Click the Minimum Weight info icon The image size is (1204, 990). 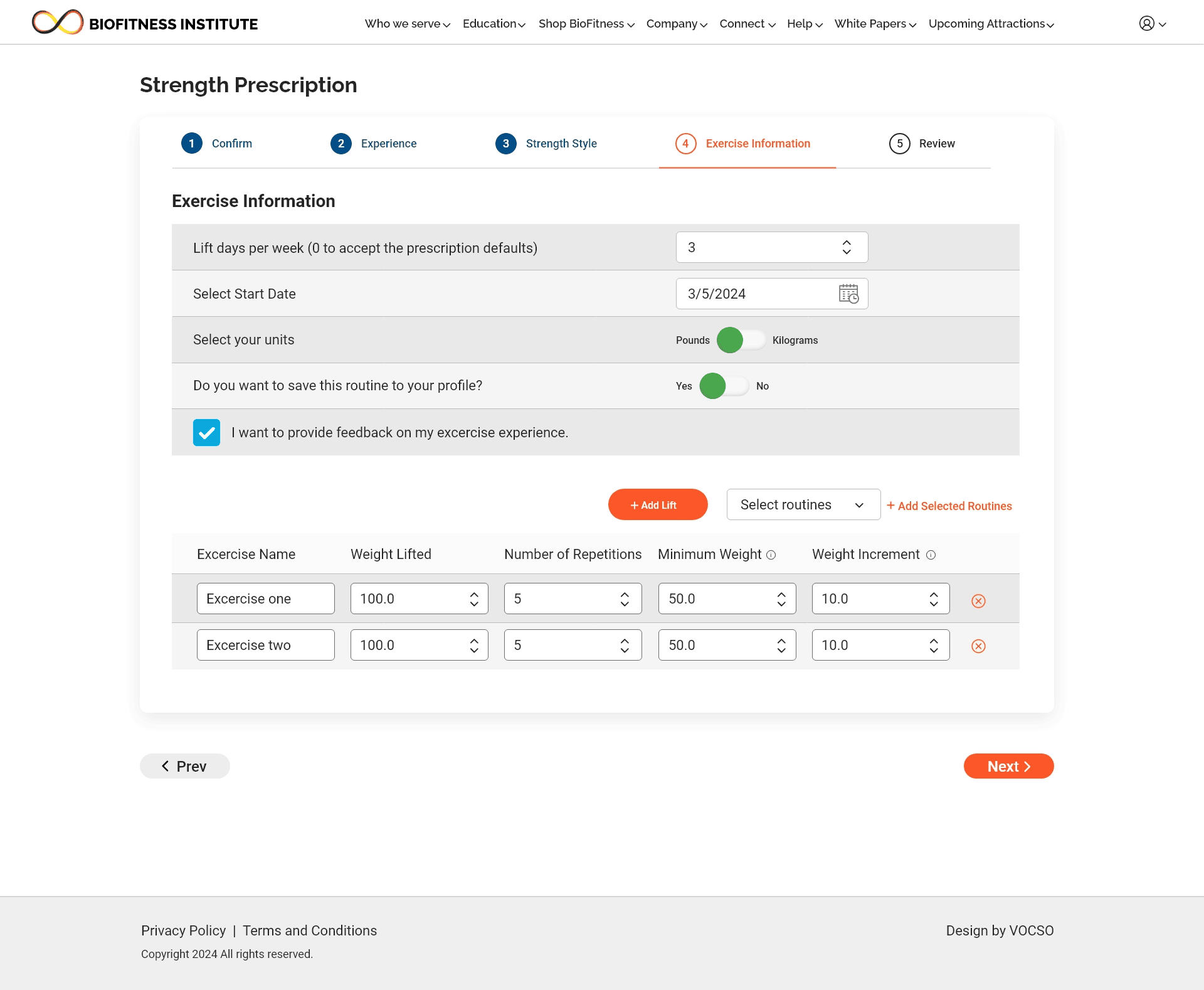(x=771, y=555)
